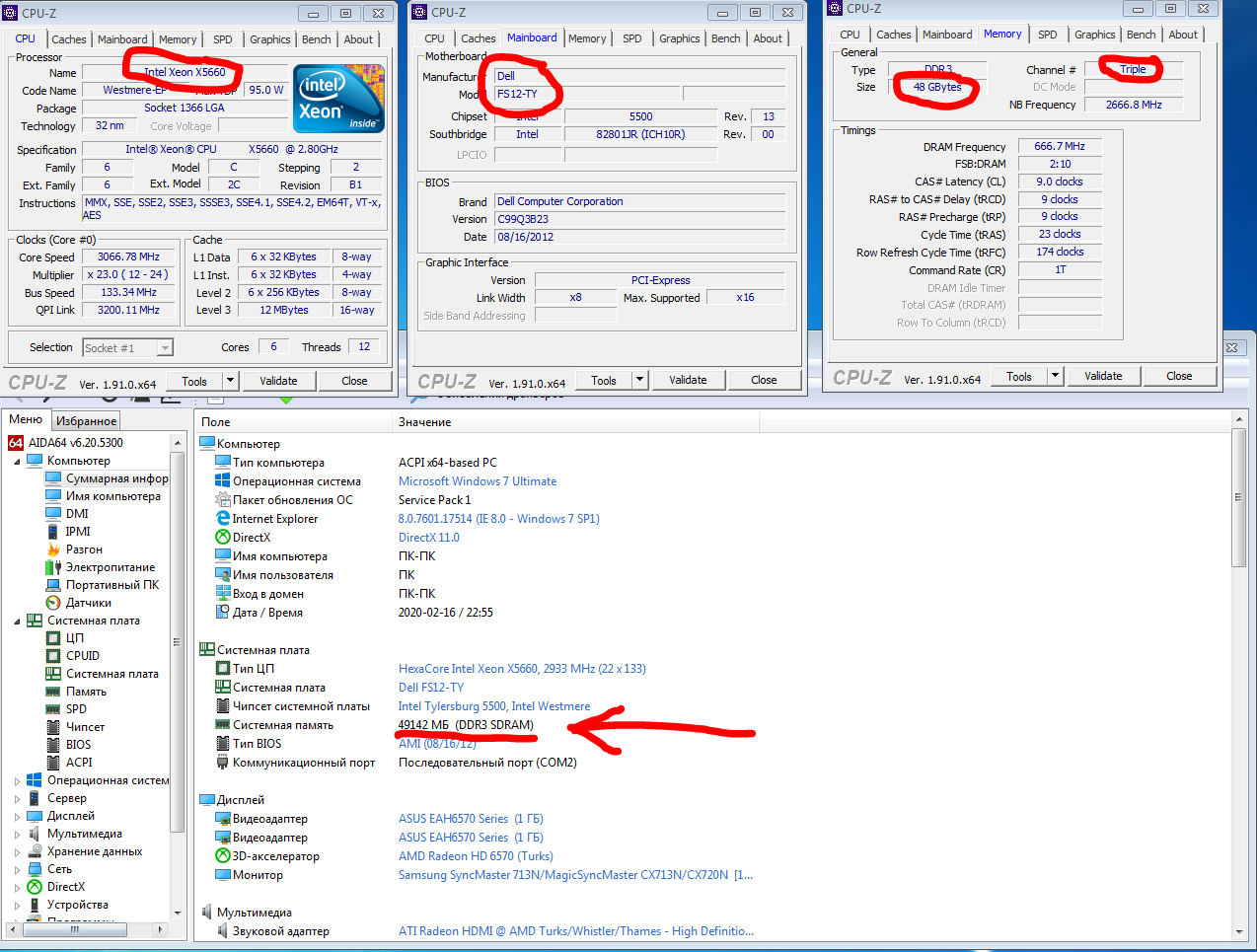Open the Socket #1 selection dropdown
The width and height of the screenshot is (1257, 952).
tap(165, 348)
